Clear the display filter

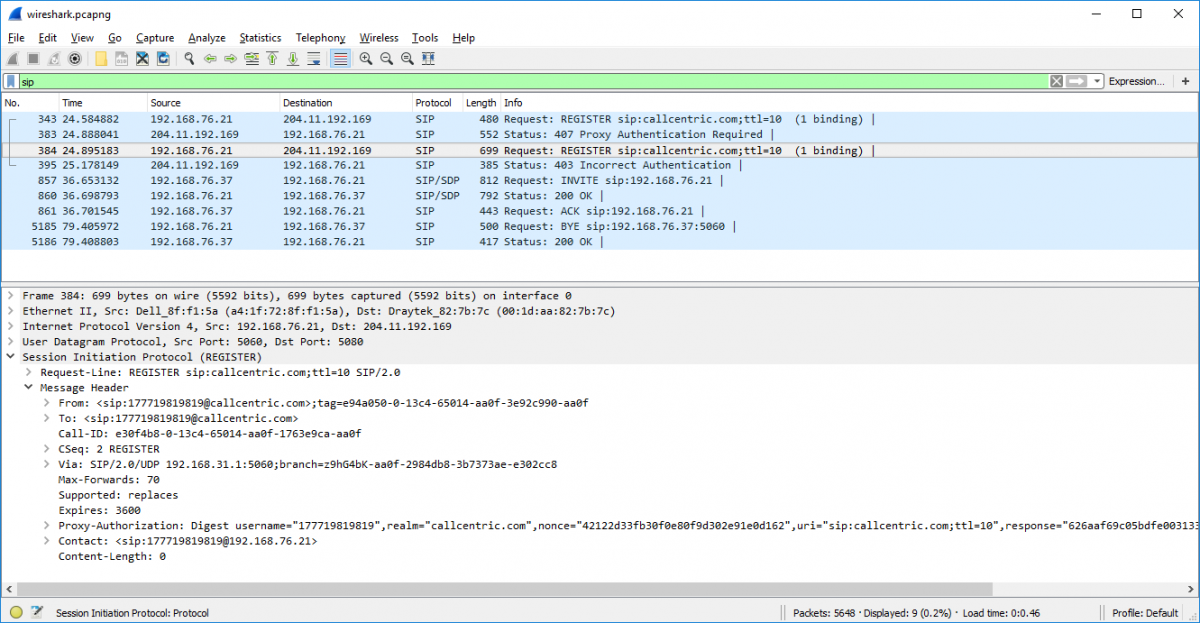pos(1056,81)
